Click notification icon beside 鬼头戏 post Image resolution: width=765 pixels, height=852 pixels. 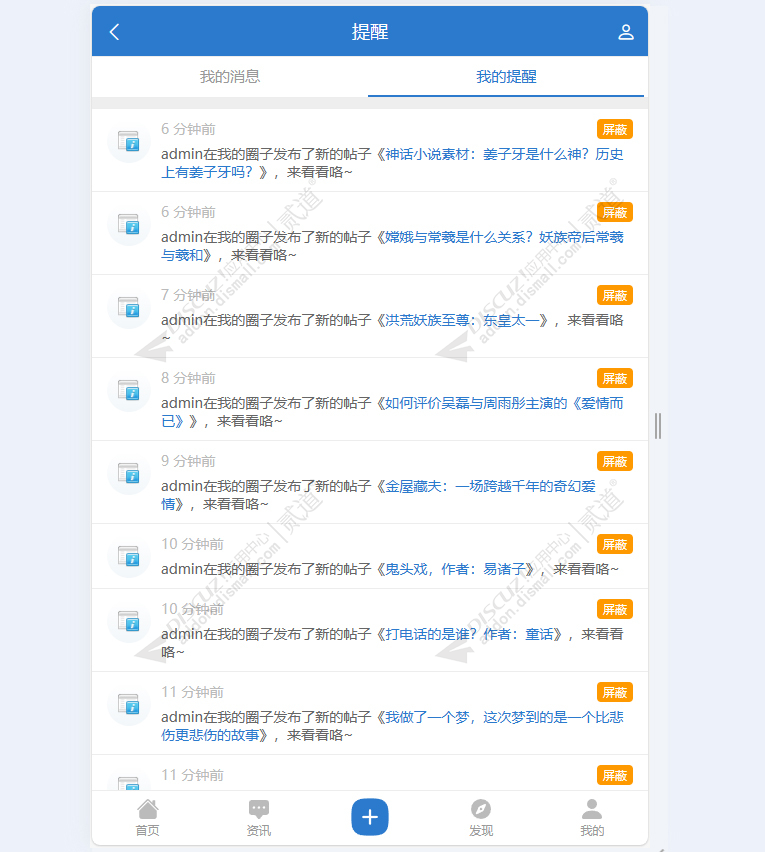(129, 556)
